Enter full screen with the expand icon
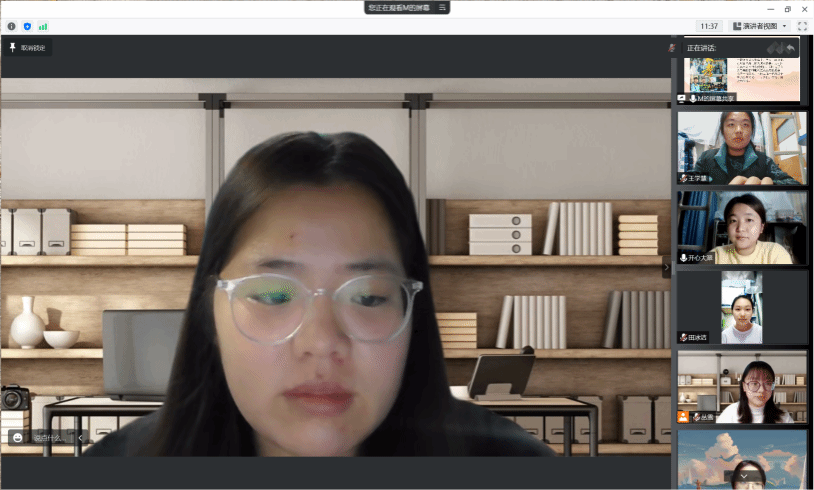814x490 pixels. (802, 26)
